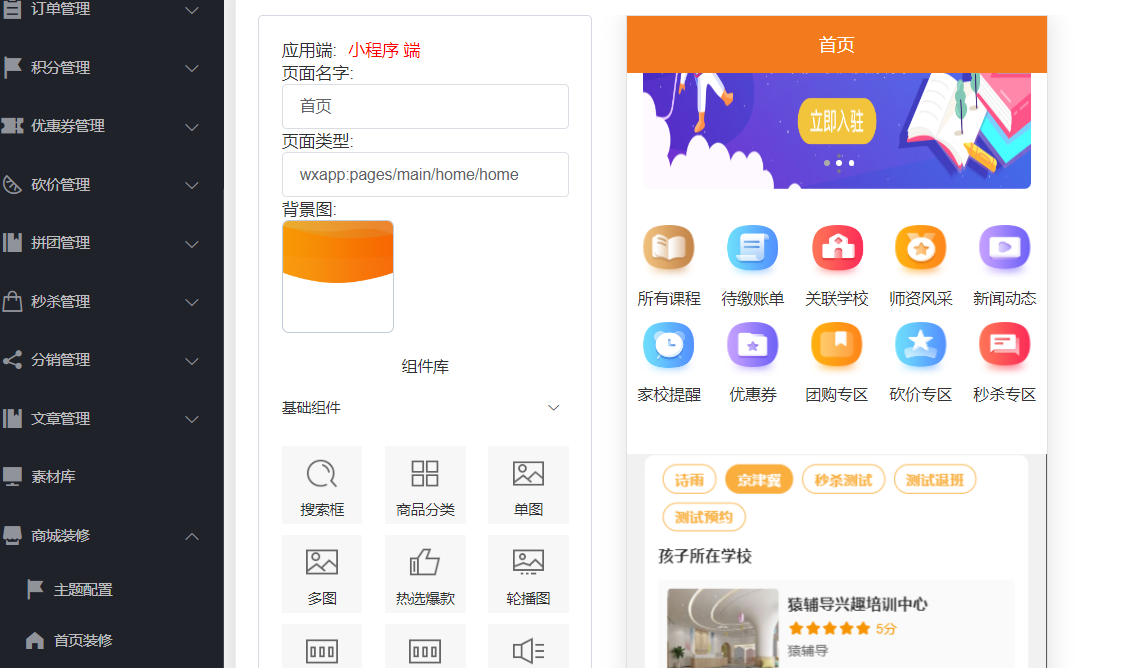Open 所有课程 in phone preview
Screen dimensions: 1133x668
(668, 265)
